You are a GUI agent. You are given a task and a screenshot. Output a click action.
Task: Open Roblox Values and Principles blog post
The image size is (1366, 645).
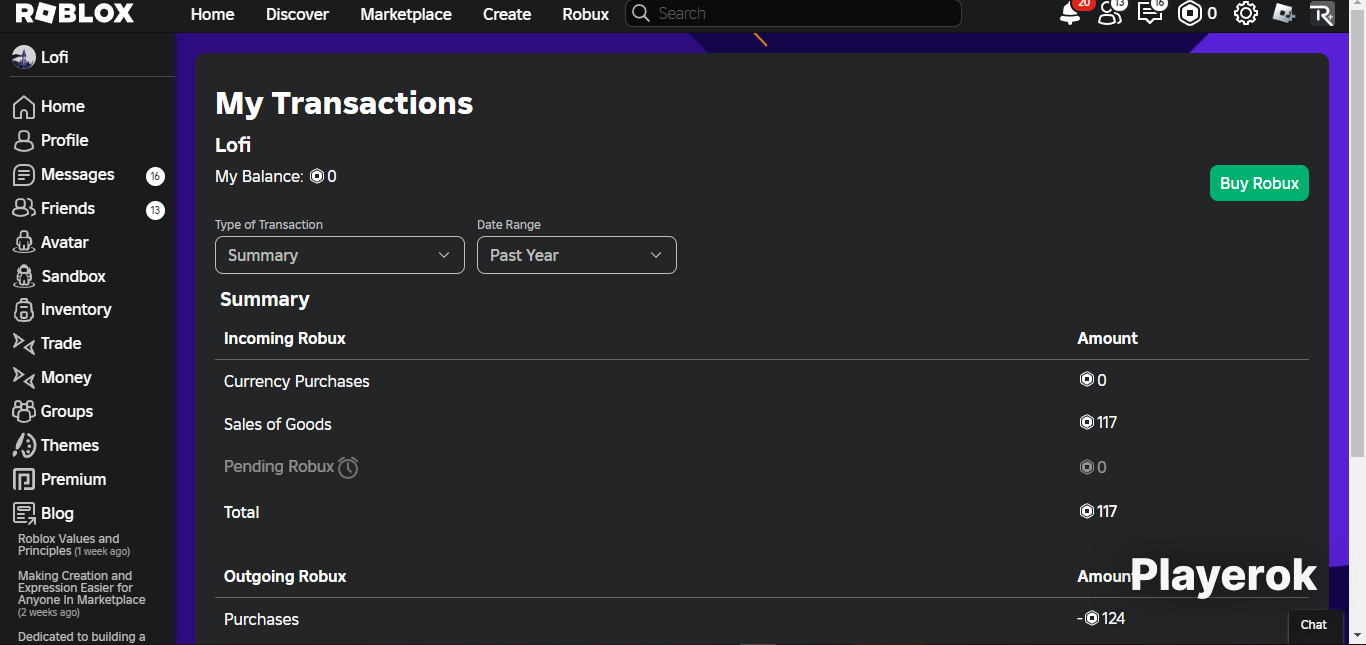click(74, 545)
